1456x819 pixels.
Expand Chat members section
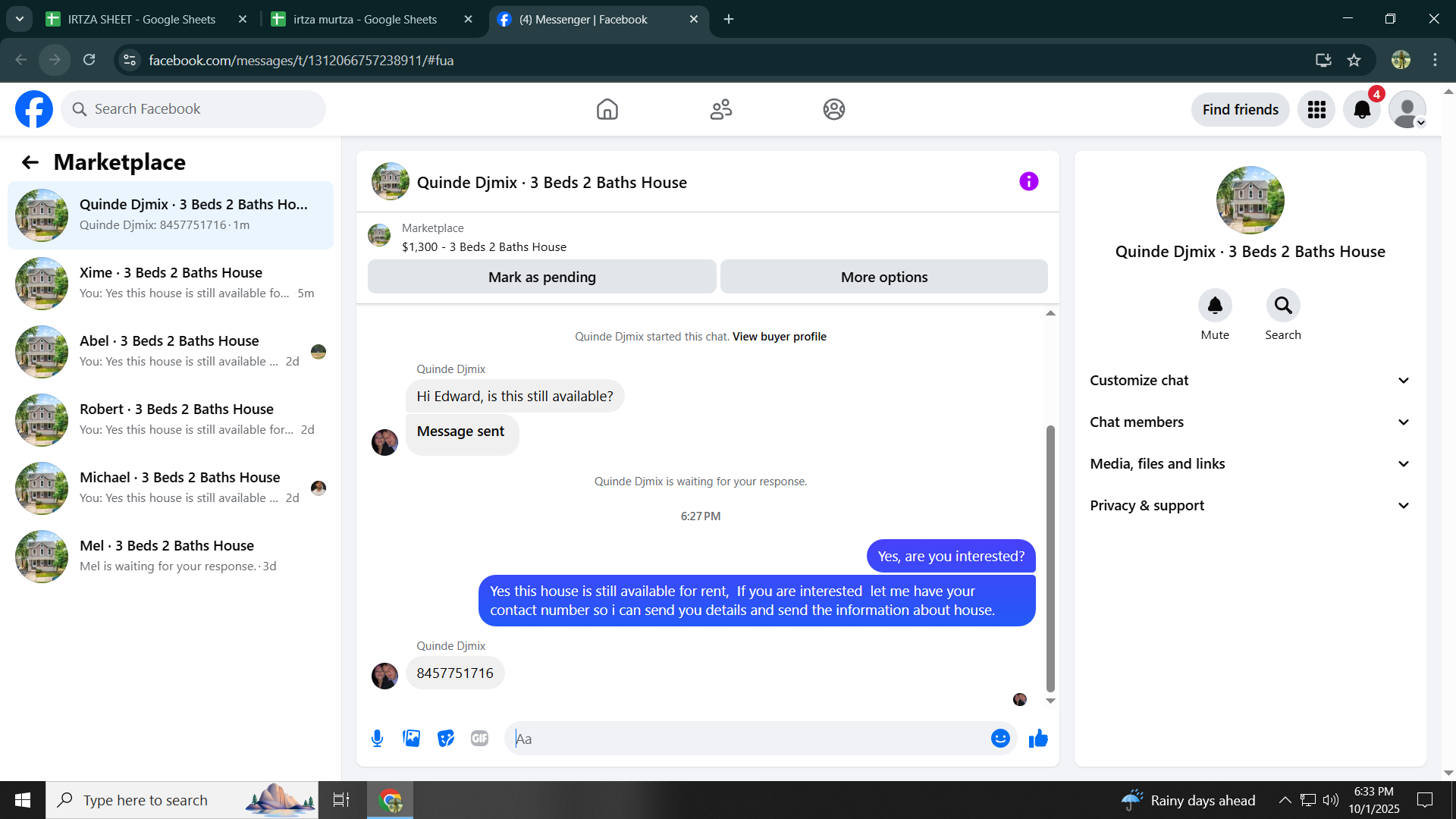pyautogui.click(x=1250, y=422)
